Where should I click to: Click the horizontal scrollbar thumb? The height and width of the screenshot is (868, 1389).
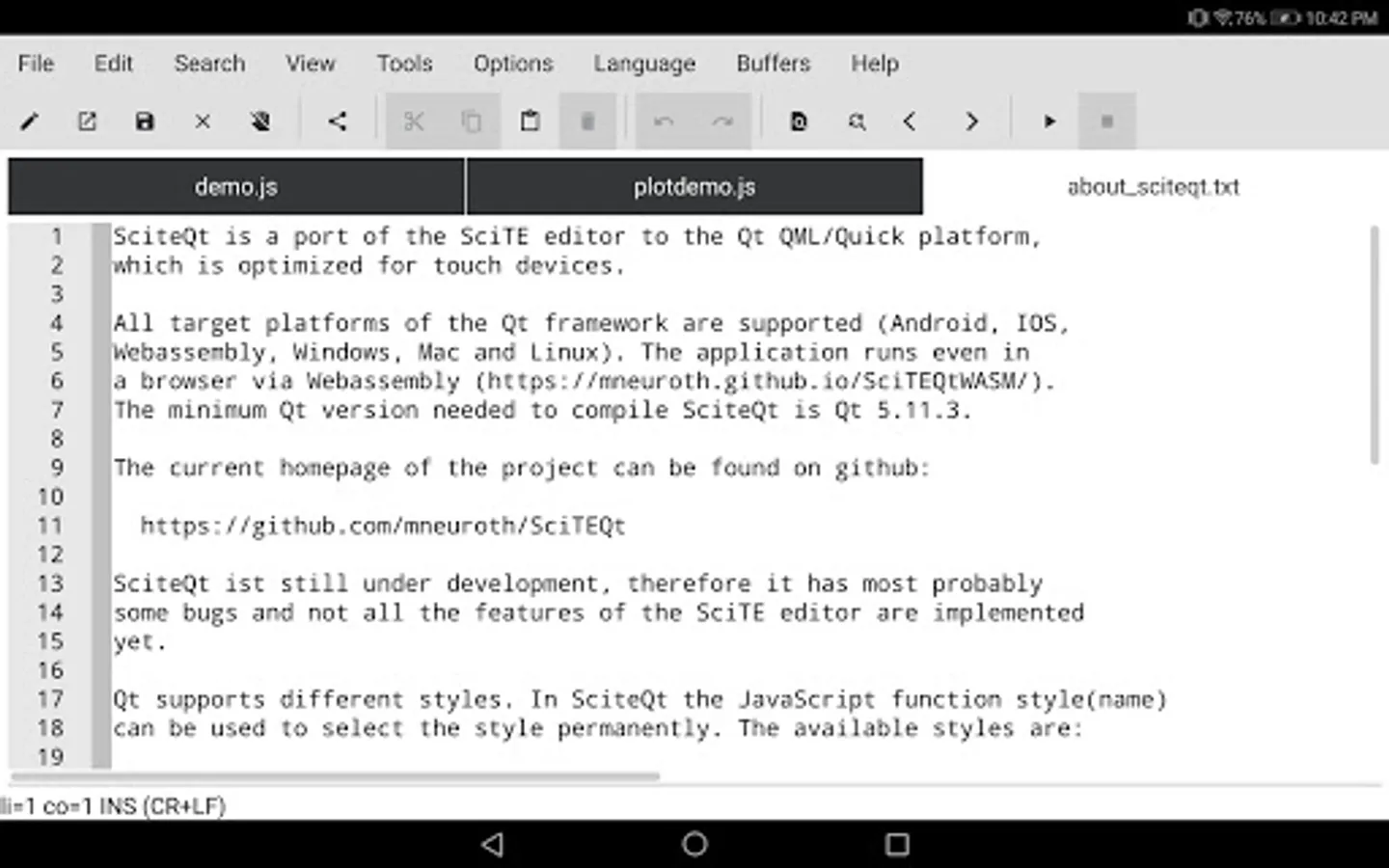[336, 776]
